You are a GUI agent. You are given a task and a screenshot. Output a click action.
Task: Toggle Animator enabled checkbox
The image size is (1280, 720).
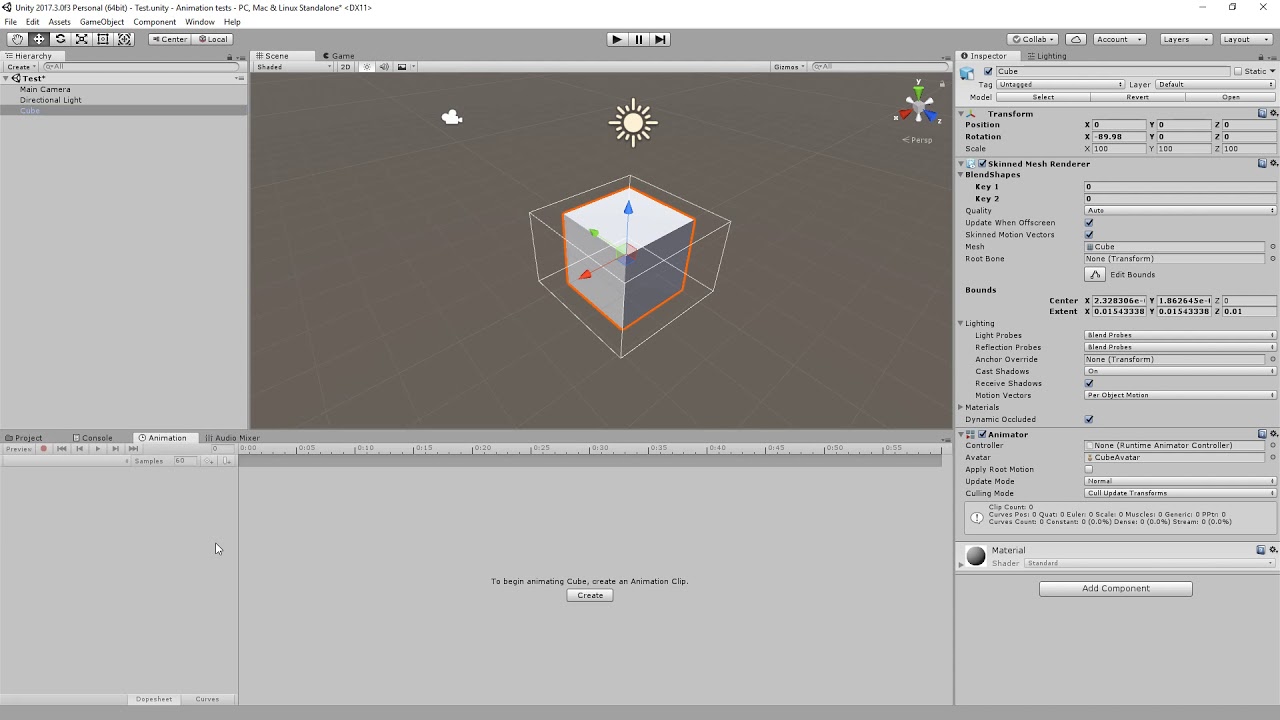[982, 434]
